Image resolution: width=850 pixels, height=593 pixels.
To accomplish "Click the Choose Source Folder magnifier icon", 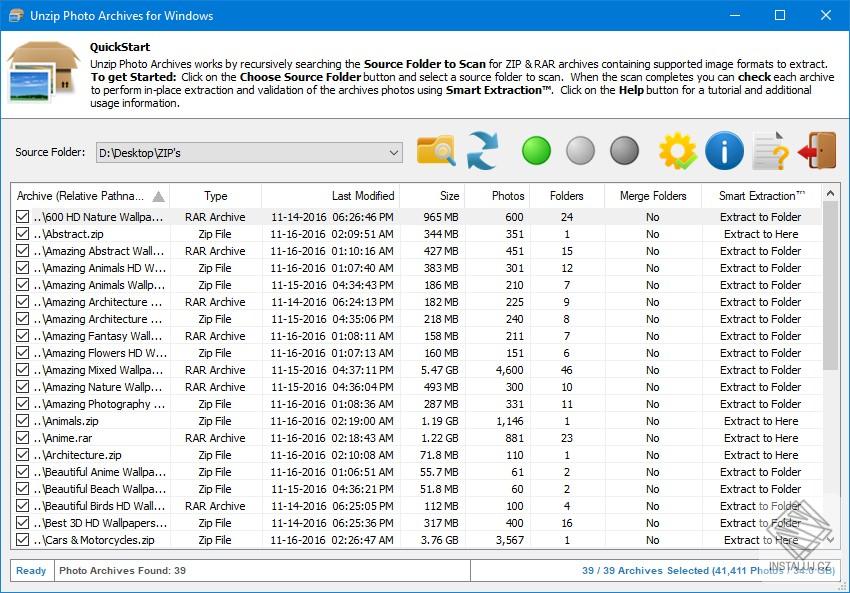I will click(436, 150).
